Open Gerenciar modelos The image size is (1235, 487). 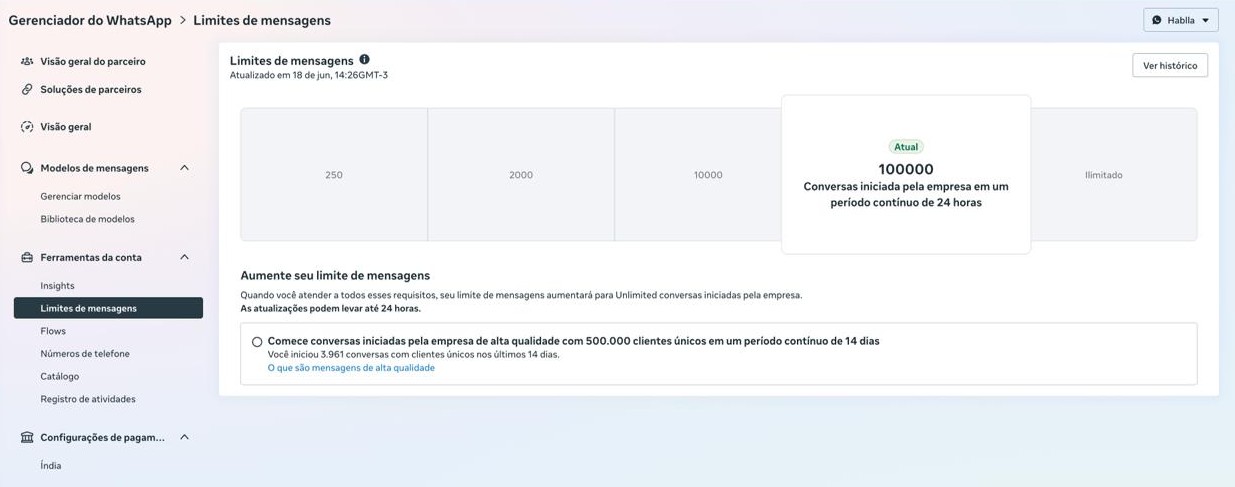point(80,196)
